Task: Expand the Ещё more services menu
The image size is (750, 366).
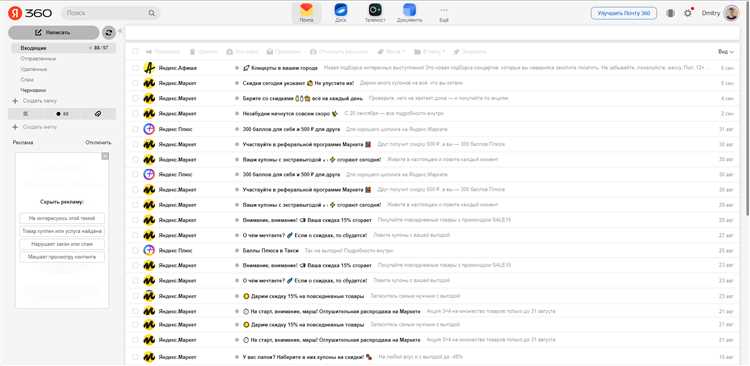Action: [x=444, y=14]
